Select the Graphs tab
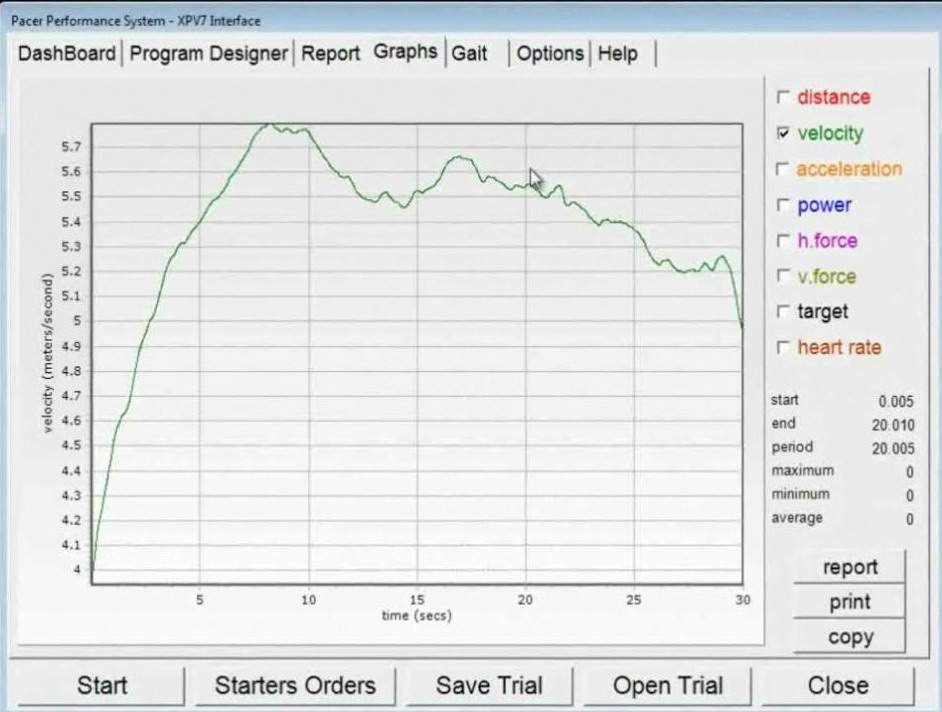 [406, 52]
